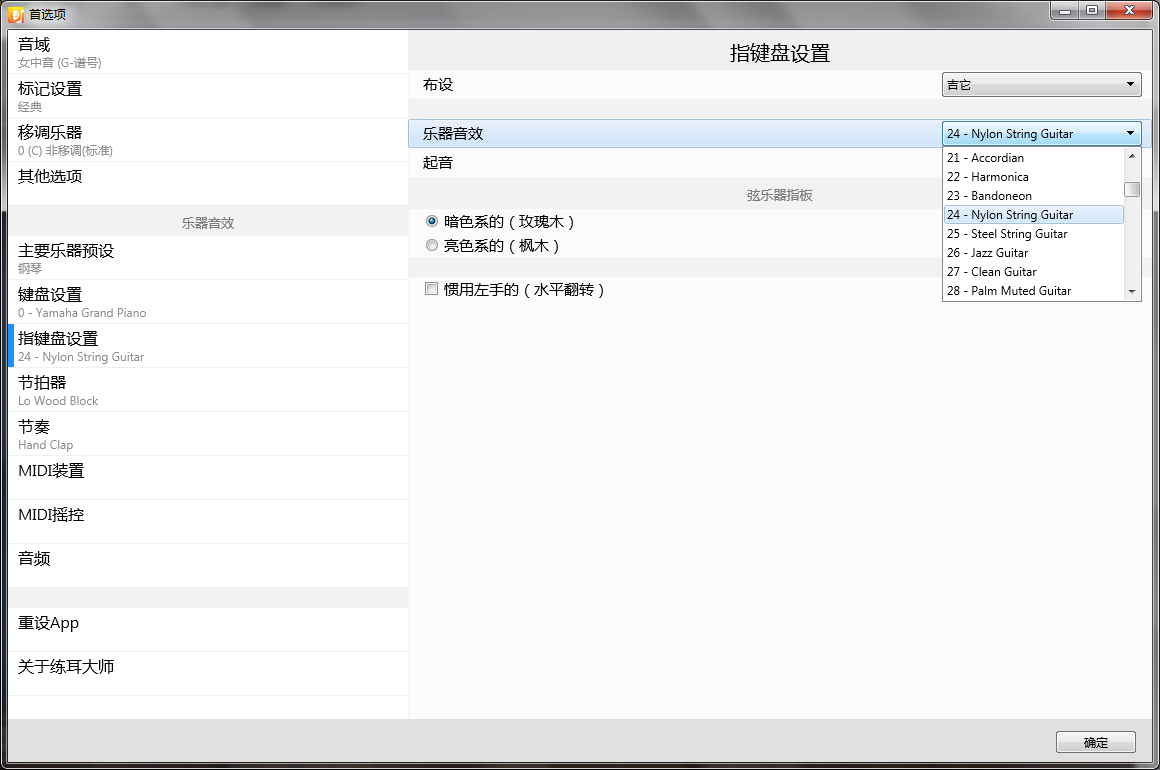Click the 起音 row label
Screen dimensions: 1160x770
pyautogui.click(x=438, y=163)
